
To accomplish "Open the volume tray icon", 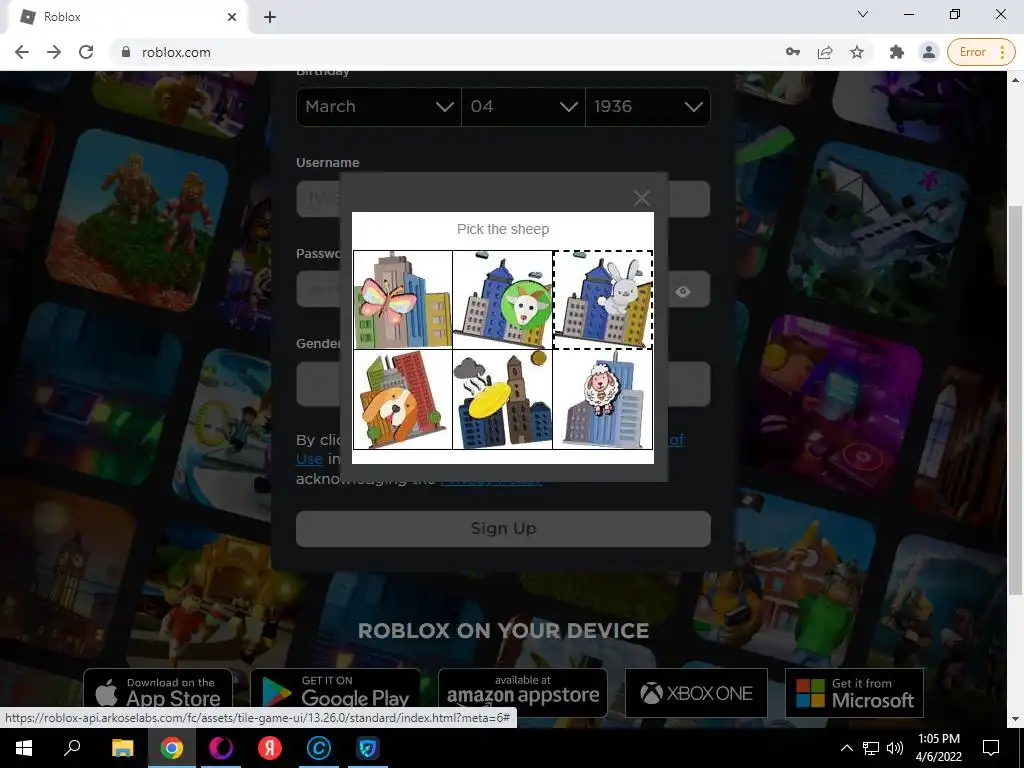I will point(895,748).
